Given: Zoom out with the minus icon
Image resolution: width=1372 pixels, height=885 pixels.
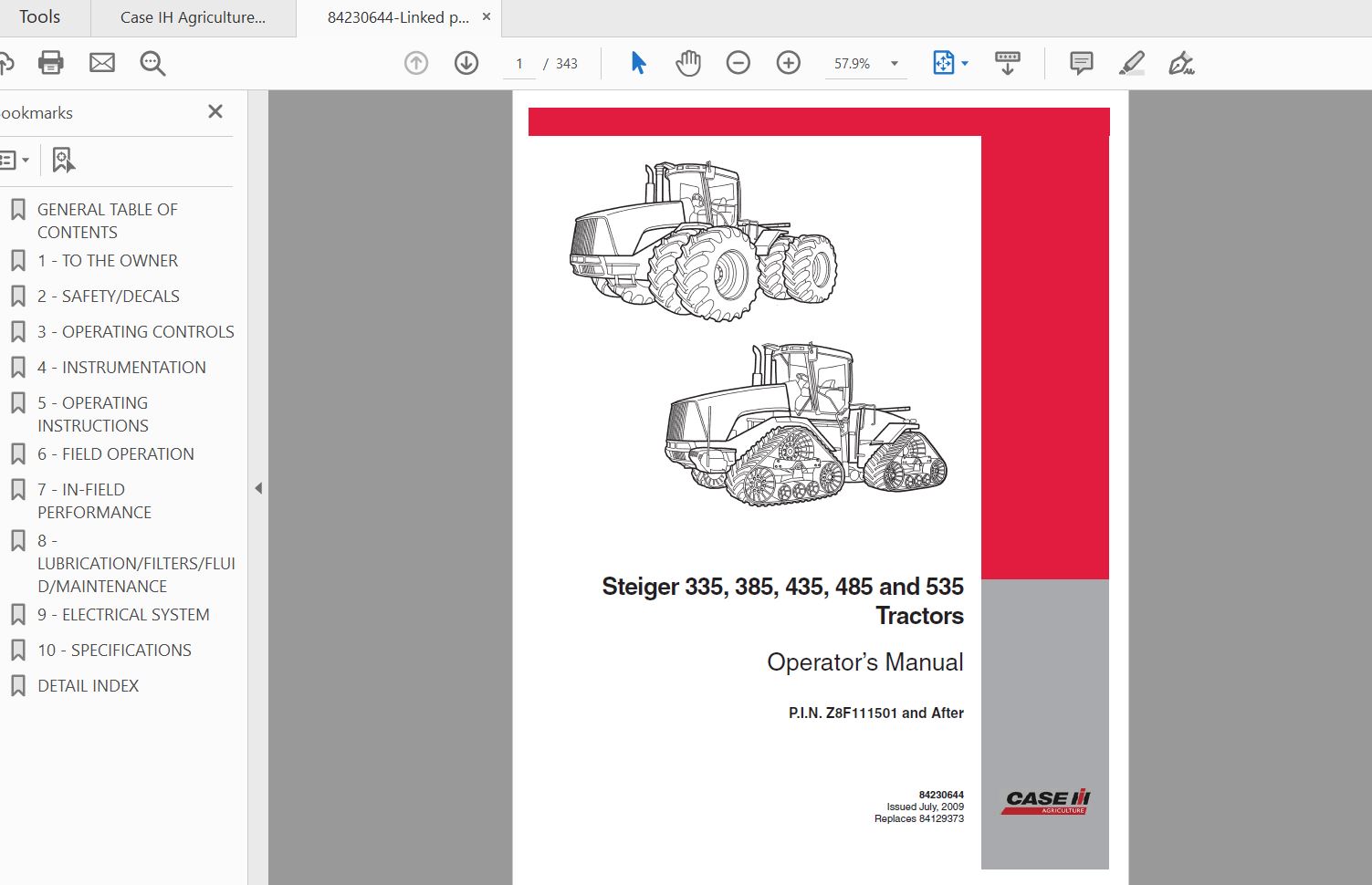Looking at the screenshot, I should click(738, 63).
